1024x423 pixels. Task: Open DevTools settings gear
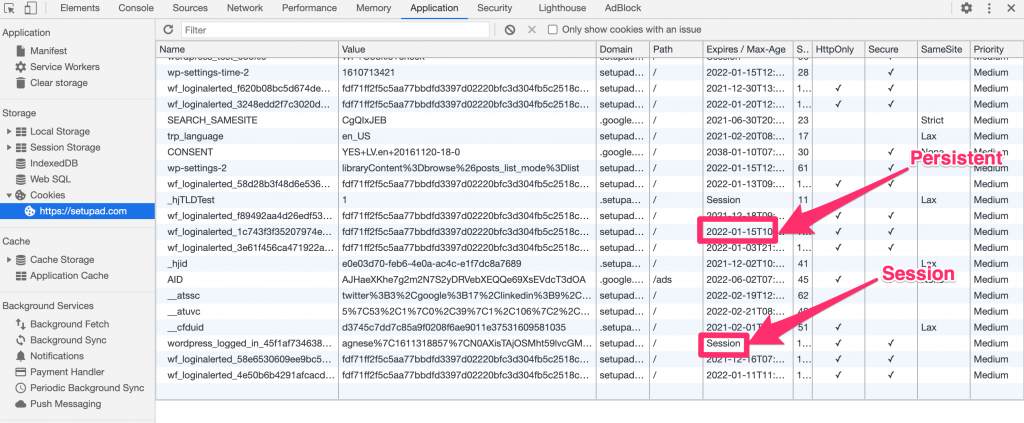click(966, 8)
